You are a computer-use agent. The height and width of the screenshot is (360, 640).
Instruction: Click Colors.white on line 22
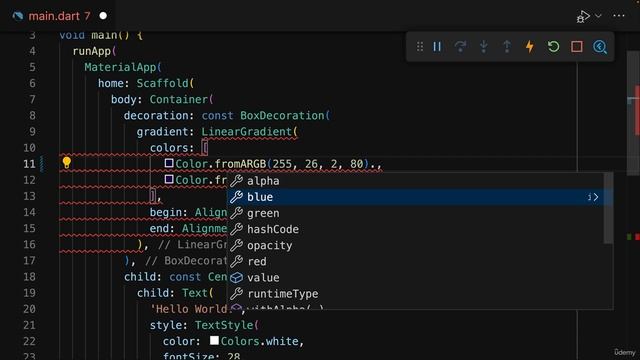pos(260,341)
